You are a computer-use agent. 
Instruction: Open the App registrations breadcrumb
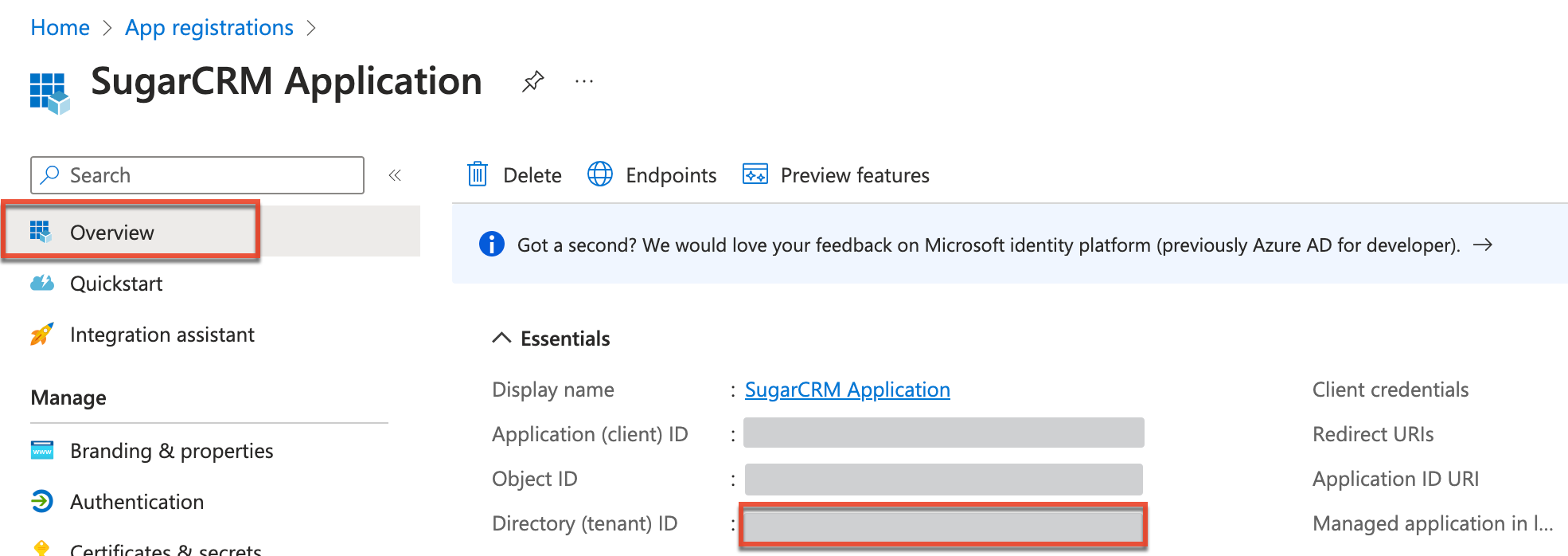[209, 28]
